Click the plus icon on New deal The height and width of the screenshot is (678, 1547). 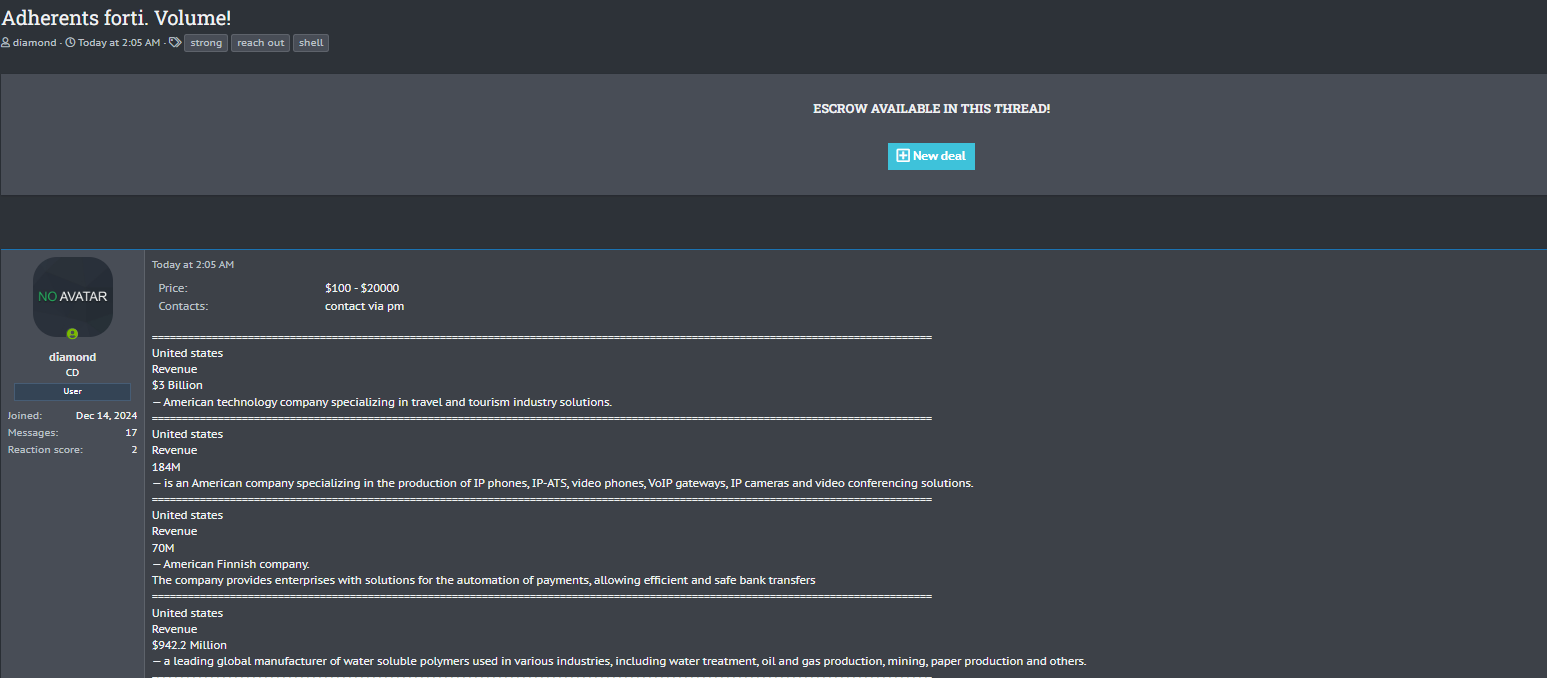click(x=902, y=156)
